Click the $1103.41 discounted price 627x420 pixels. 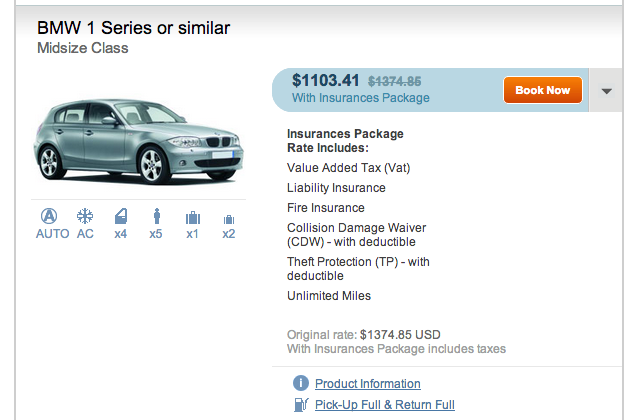pyautogui.click(x=325, y=80)
